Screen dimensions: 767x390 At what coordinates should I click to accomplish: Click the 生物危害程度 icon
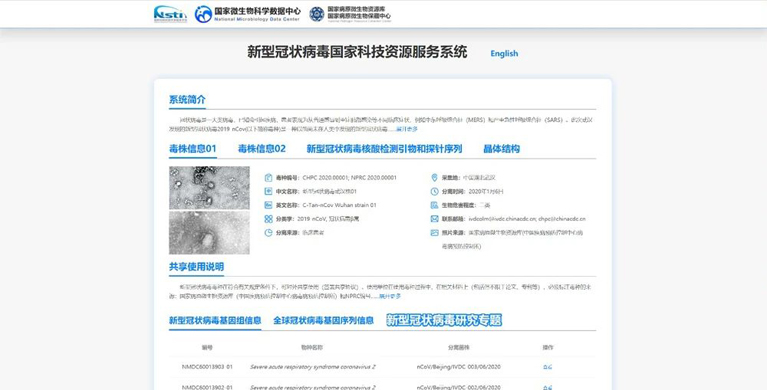[x=434, y=205]
